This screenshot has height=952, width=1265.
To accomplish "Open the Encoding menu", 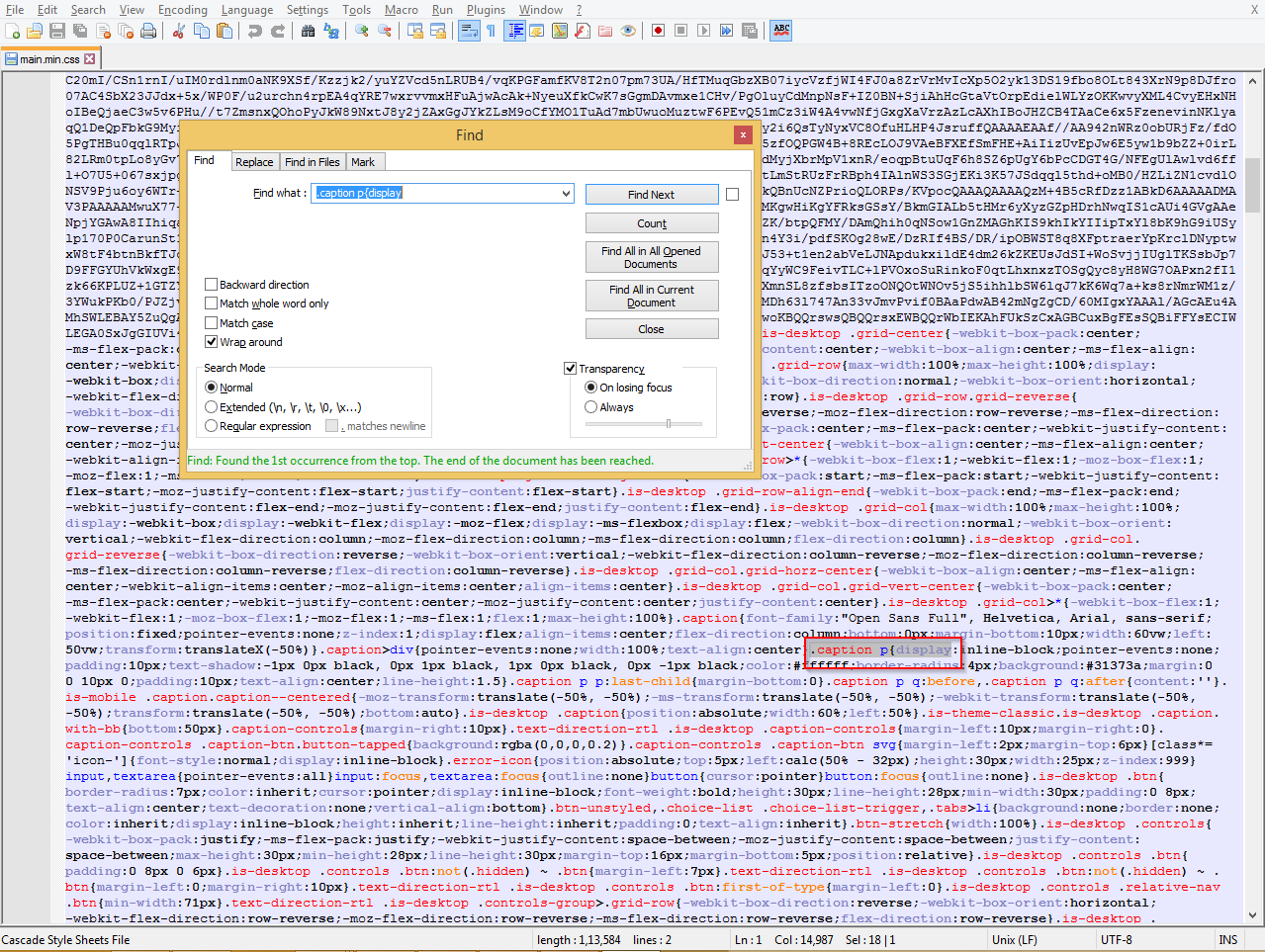I will [183, 10].
